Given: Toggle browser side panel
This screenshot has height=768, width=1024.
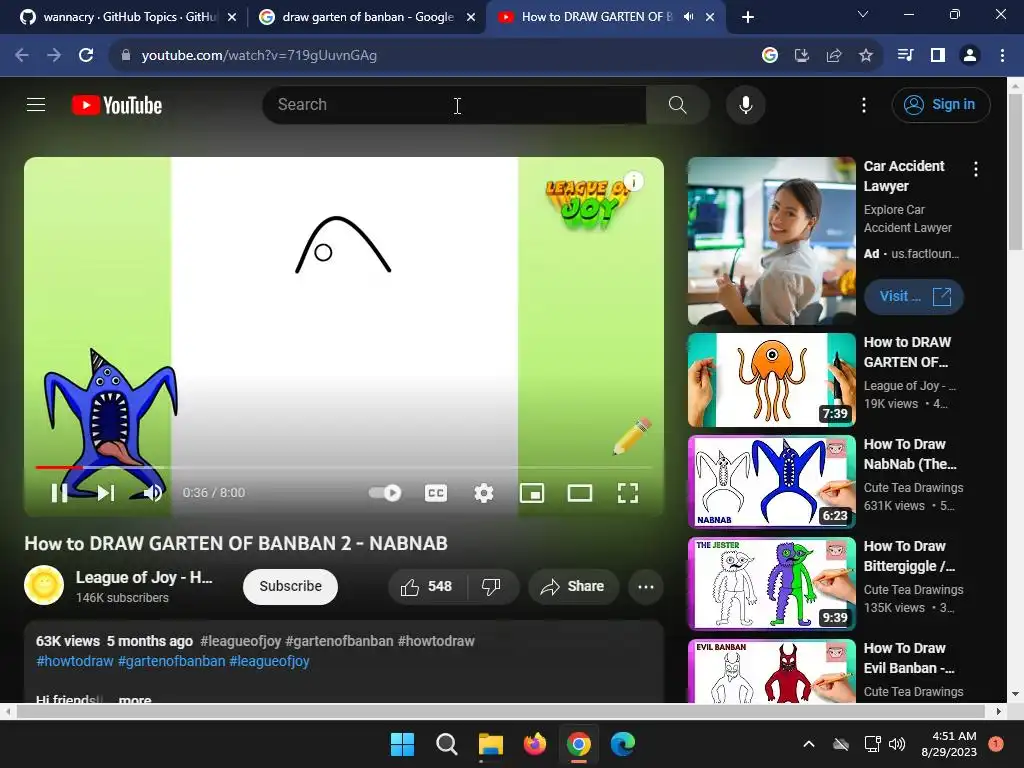Looking at the screenshot, I should click(x=938, y=56).
